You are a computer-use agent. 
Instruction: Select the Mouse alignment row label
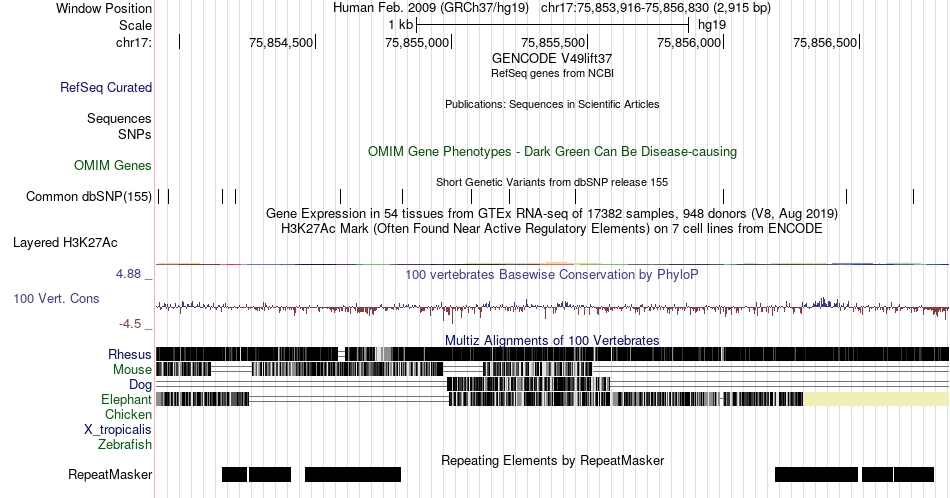pyautogui.click(x=132, y=370)
